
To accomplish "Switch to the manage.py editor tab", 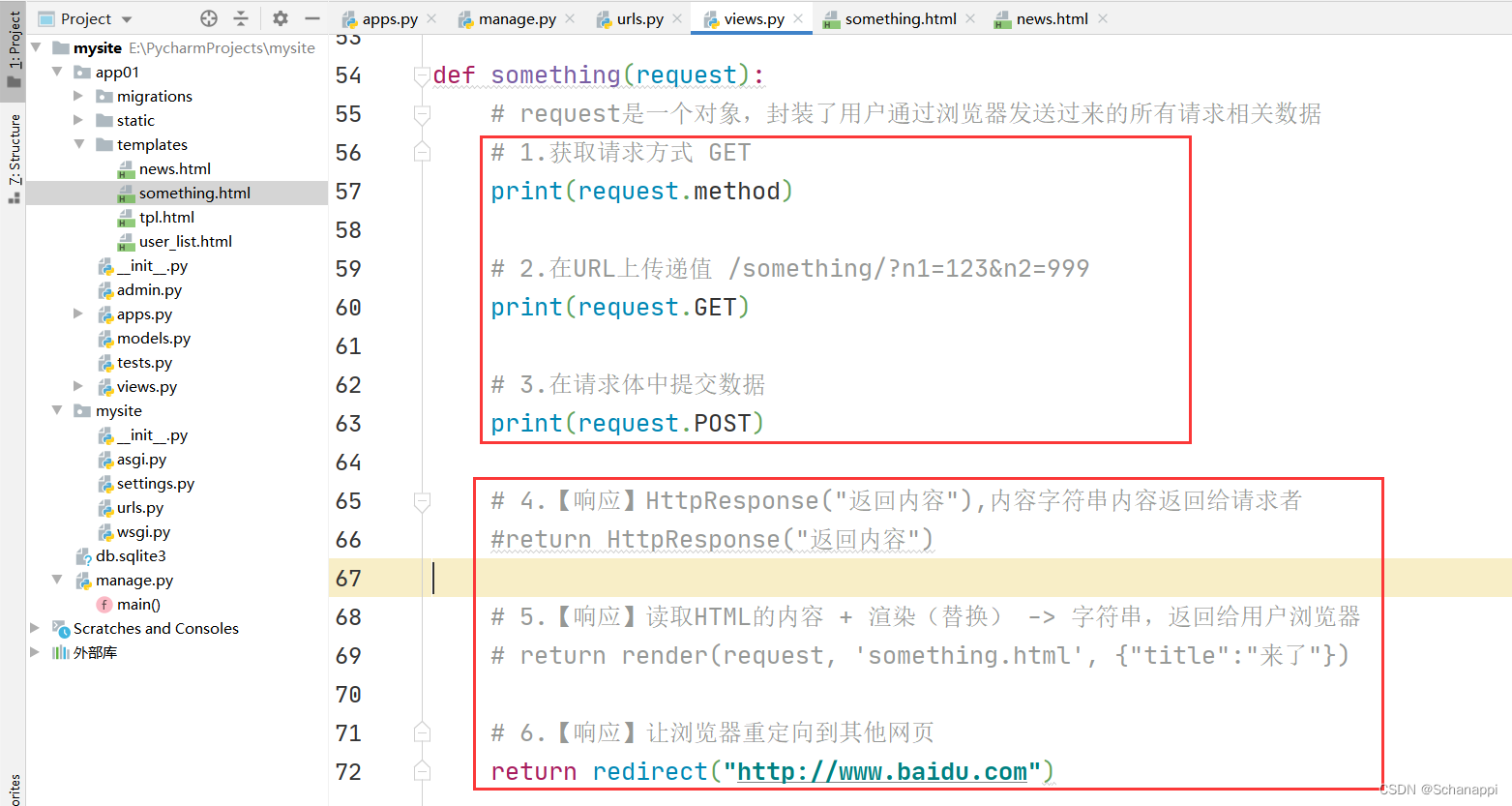I will 517,18.
